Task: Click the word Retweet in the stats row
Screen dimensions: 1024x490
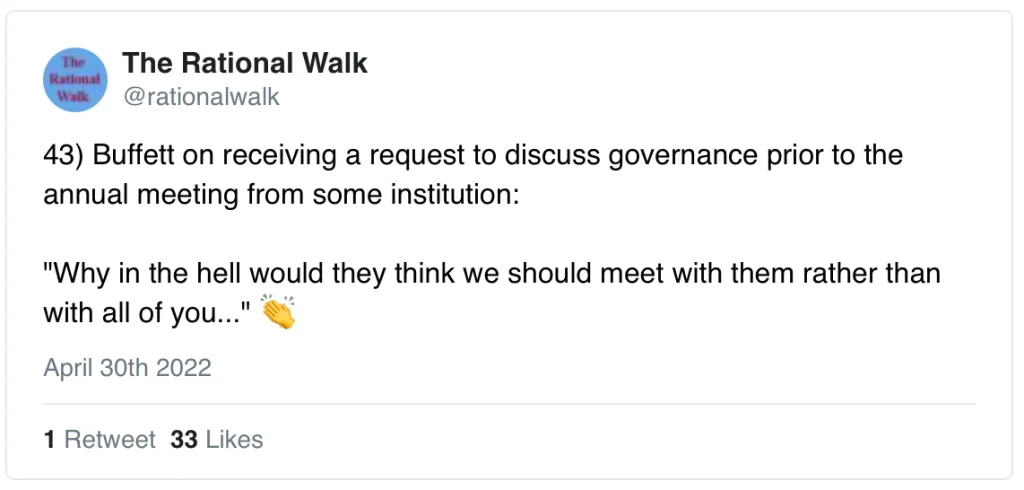Action: click(110, 439)
